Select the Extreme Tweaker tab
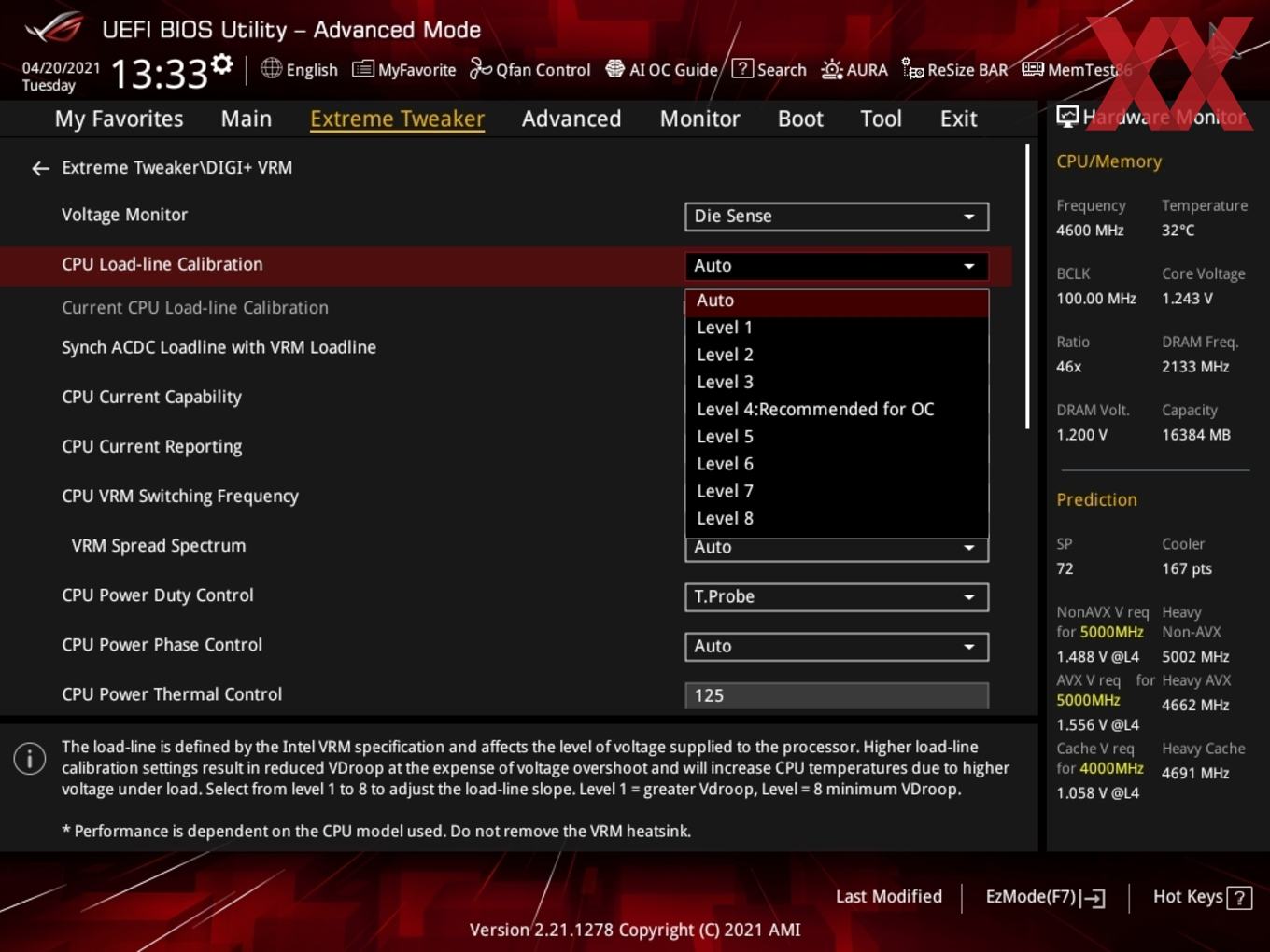The width and height of the screenshot is (1270, 952). coord(397,119)
